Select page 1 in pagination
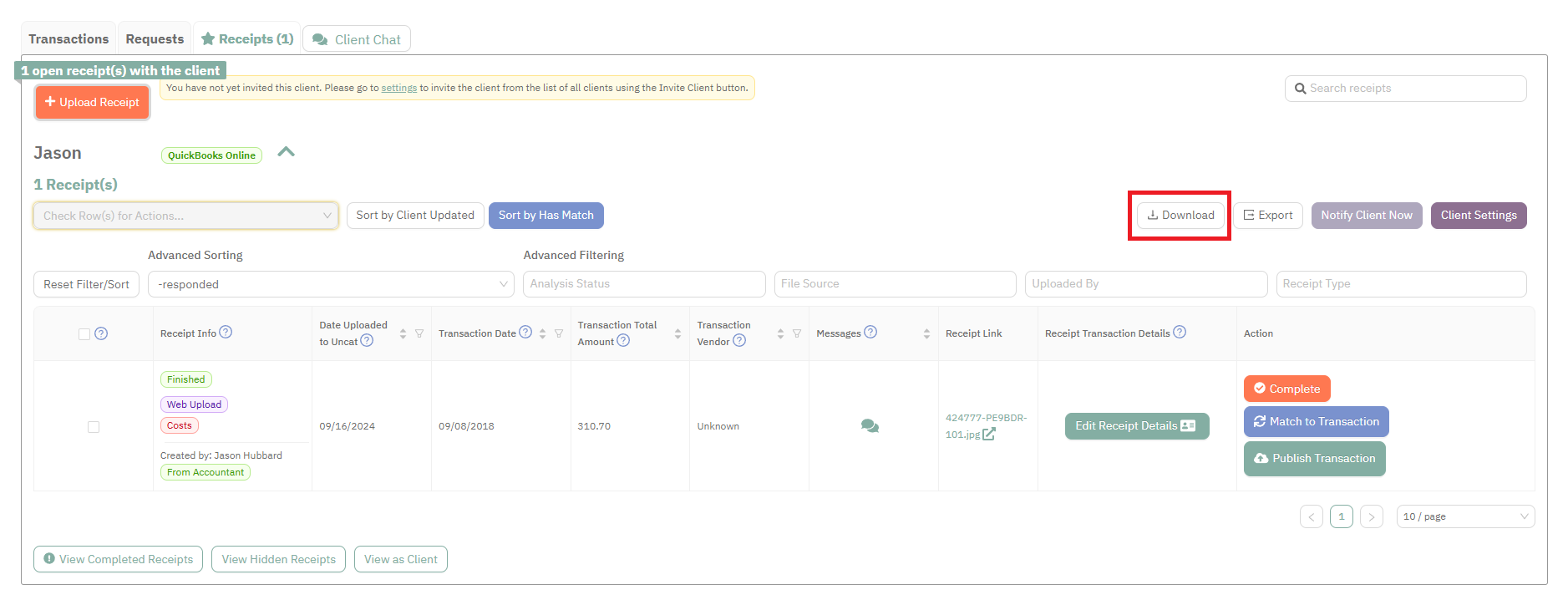 click(x=1342, y=516)
